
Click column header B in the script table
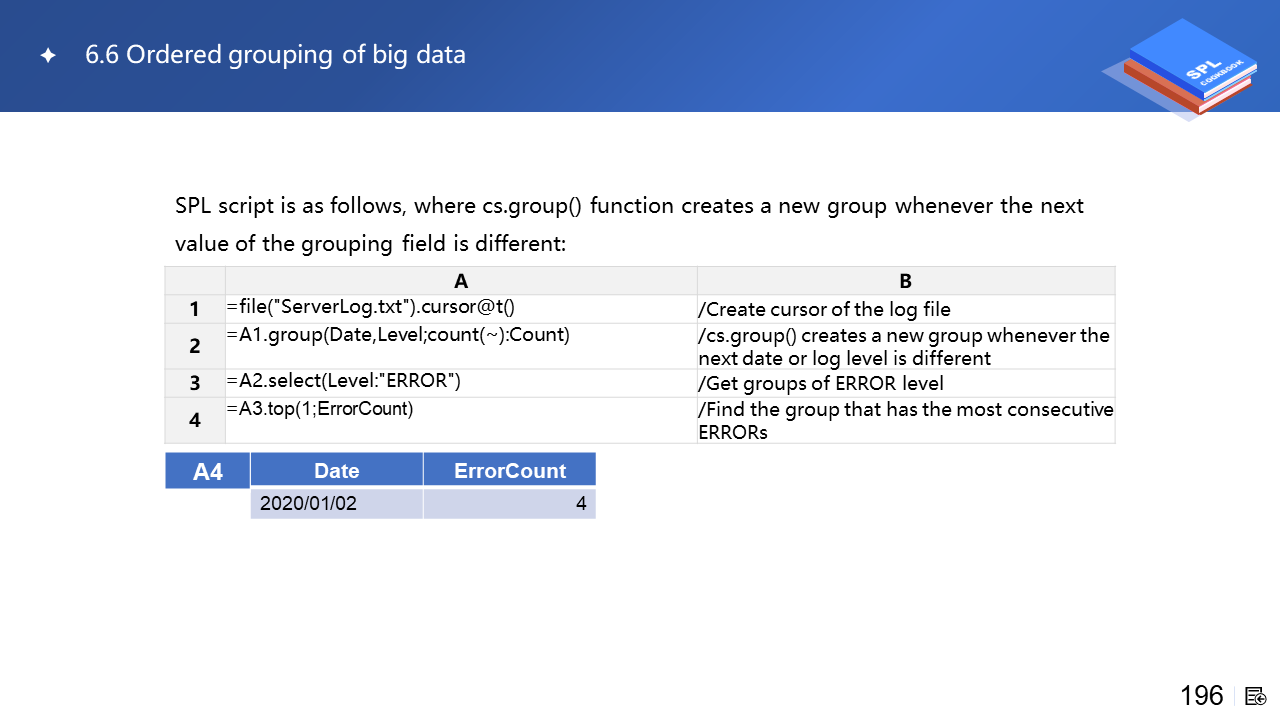click(905, 281)
